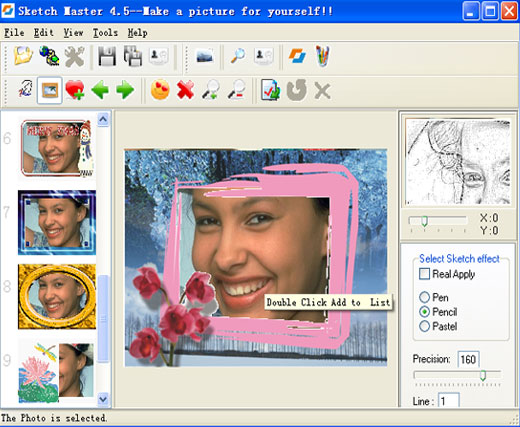Viewport: 520px width, 427px height.
Task: Click the zoom in magnifier with plus
Action: pyautogui.click(x=211, y=90)
